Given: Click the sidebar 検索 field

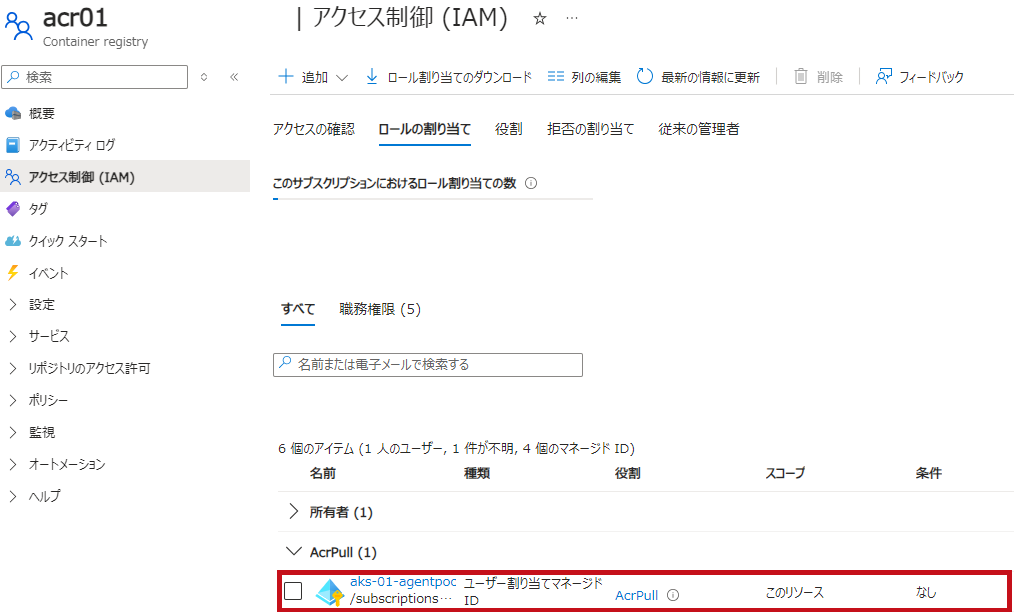Looking at the screenshot, I should pyautogui.click(x=95, y=77).
